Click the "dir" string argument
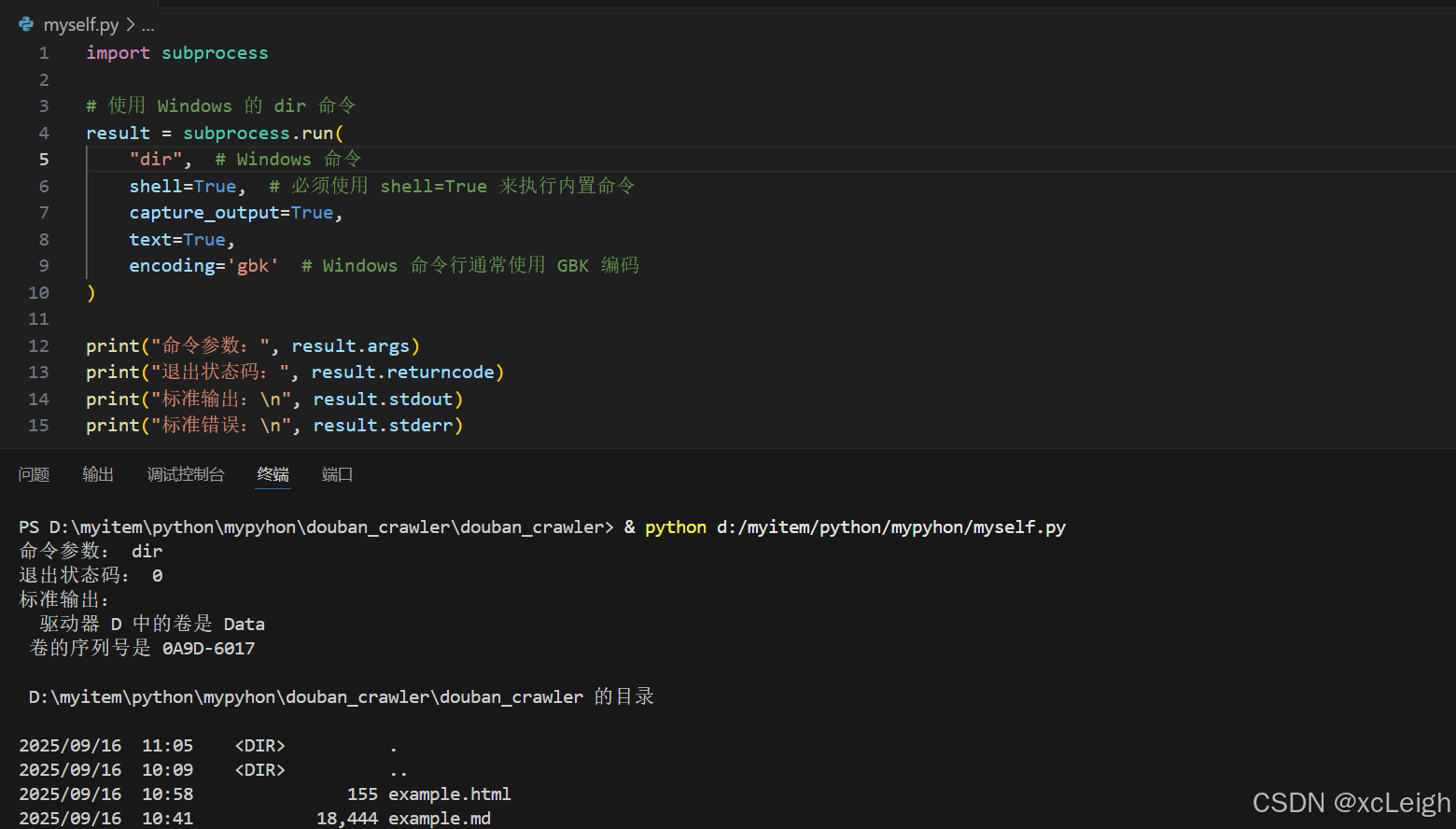The height and width of the screenshot is (829, 1456). pyautogui.click(x=156, y=160)
